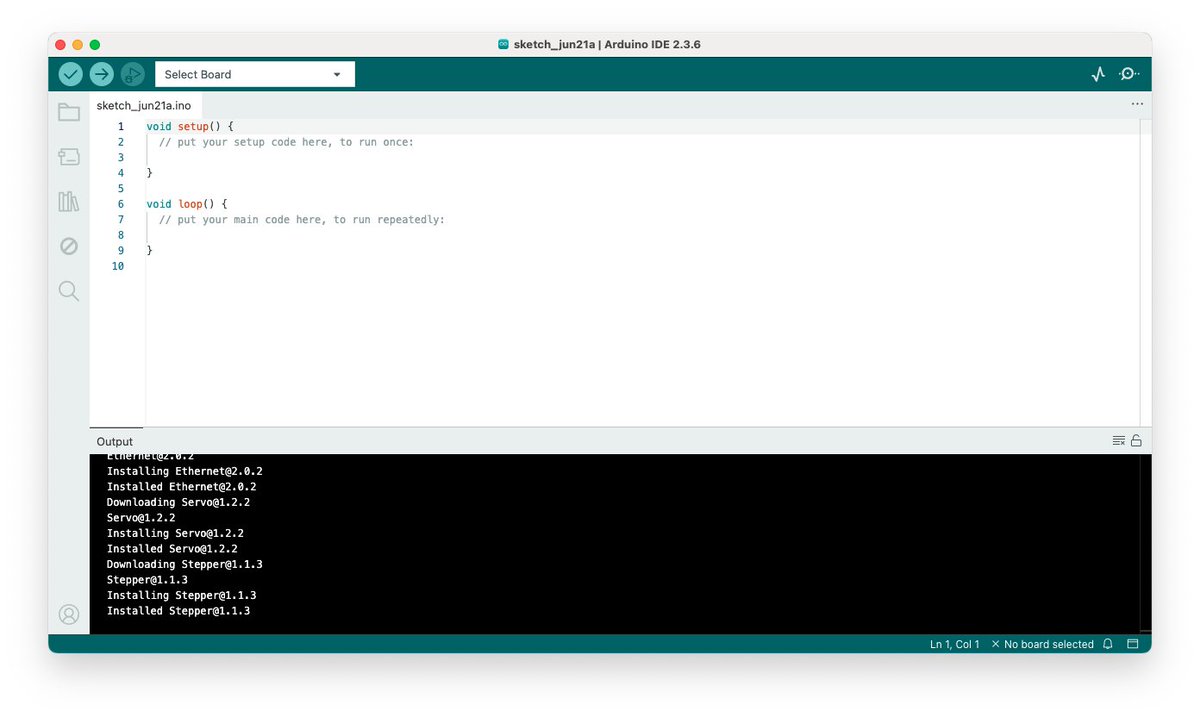The width and height of the screenshot is (1200, 717).
Task: Click line number 10 in gutter
Action: tap(118, 266)
